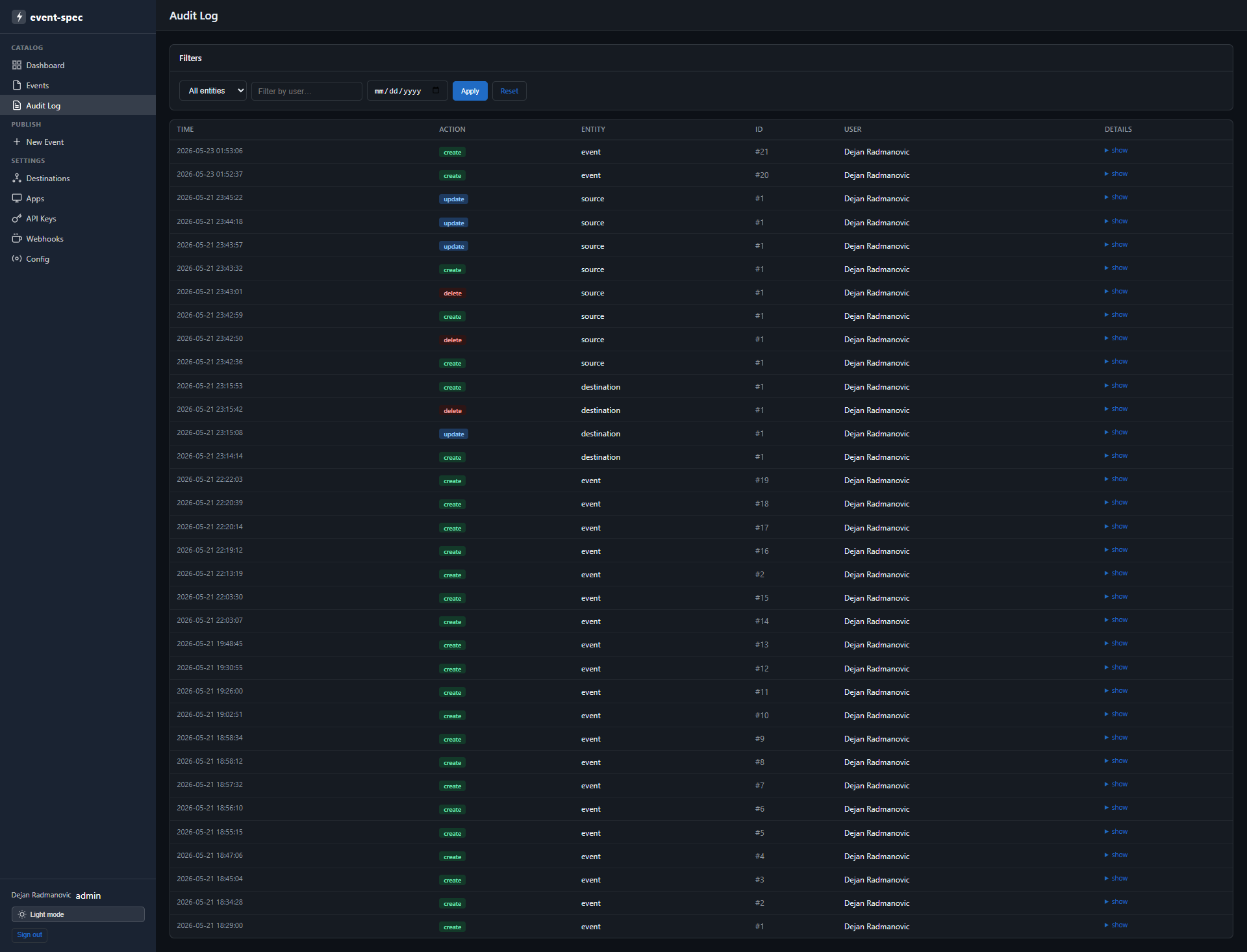Click the ID #12 cell
This screenshot has height=952, width=1247.
click(762, 669)
